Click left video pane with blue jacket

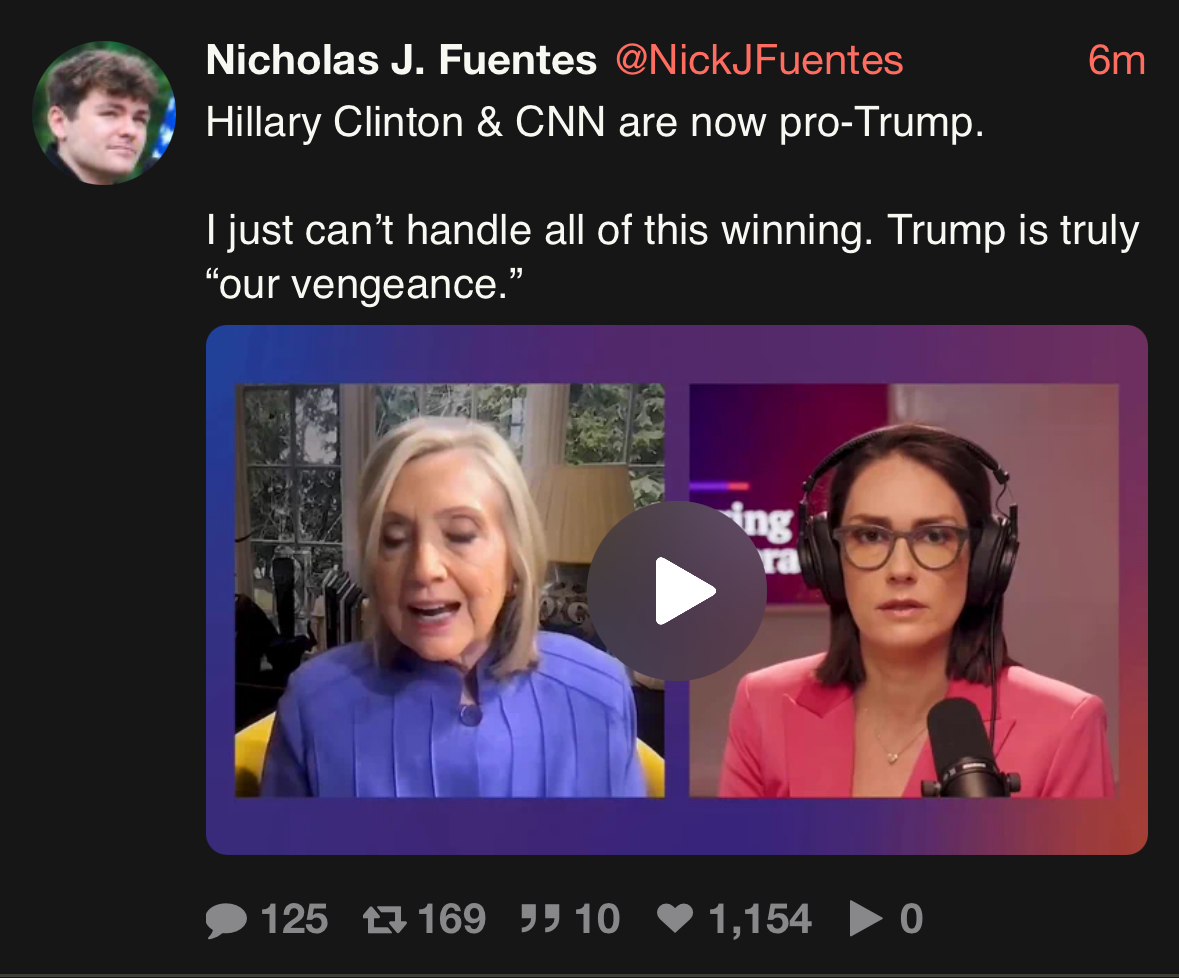click(450, 591)
